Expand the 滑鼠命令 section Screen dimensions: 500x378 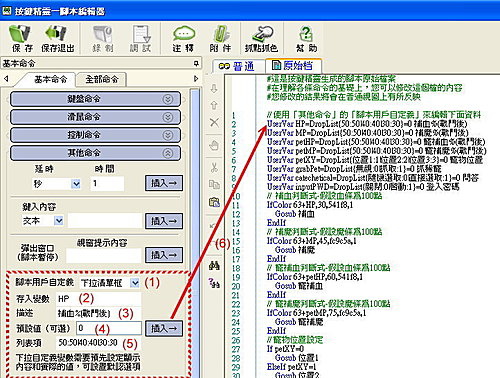click(96, 117)
